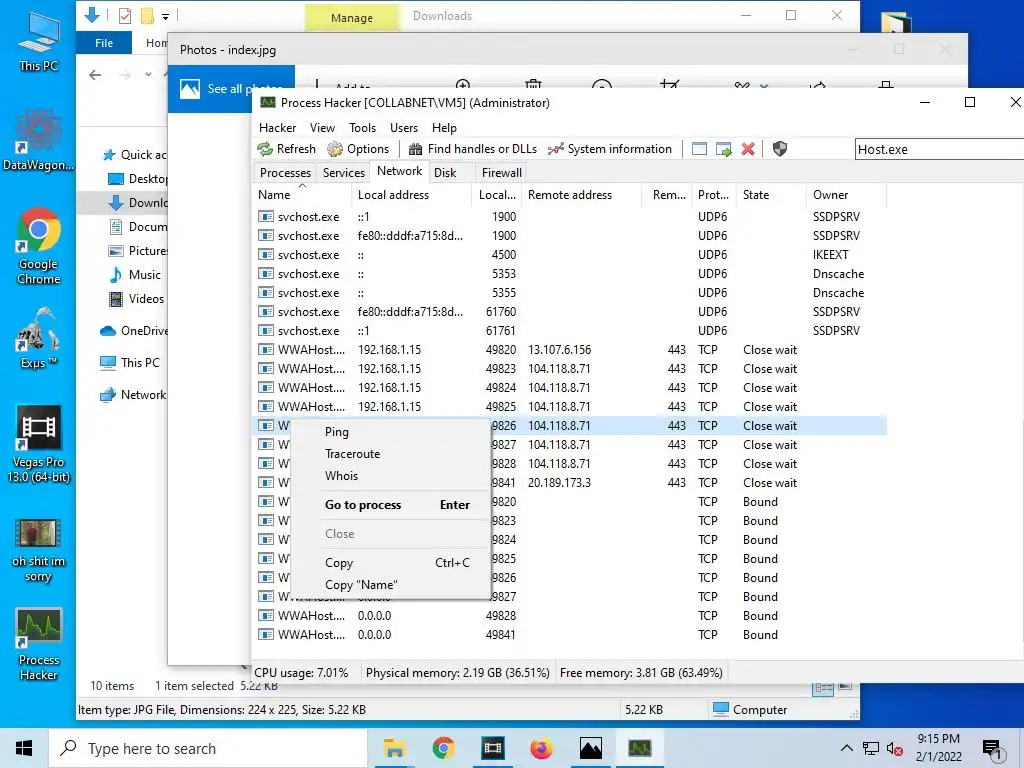
Task: Select Go to process in context menu
Action: [x=390, y=505]
